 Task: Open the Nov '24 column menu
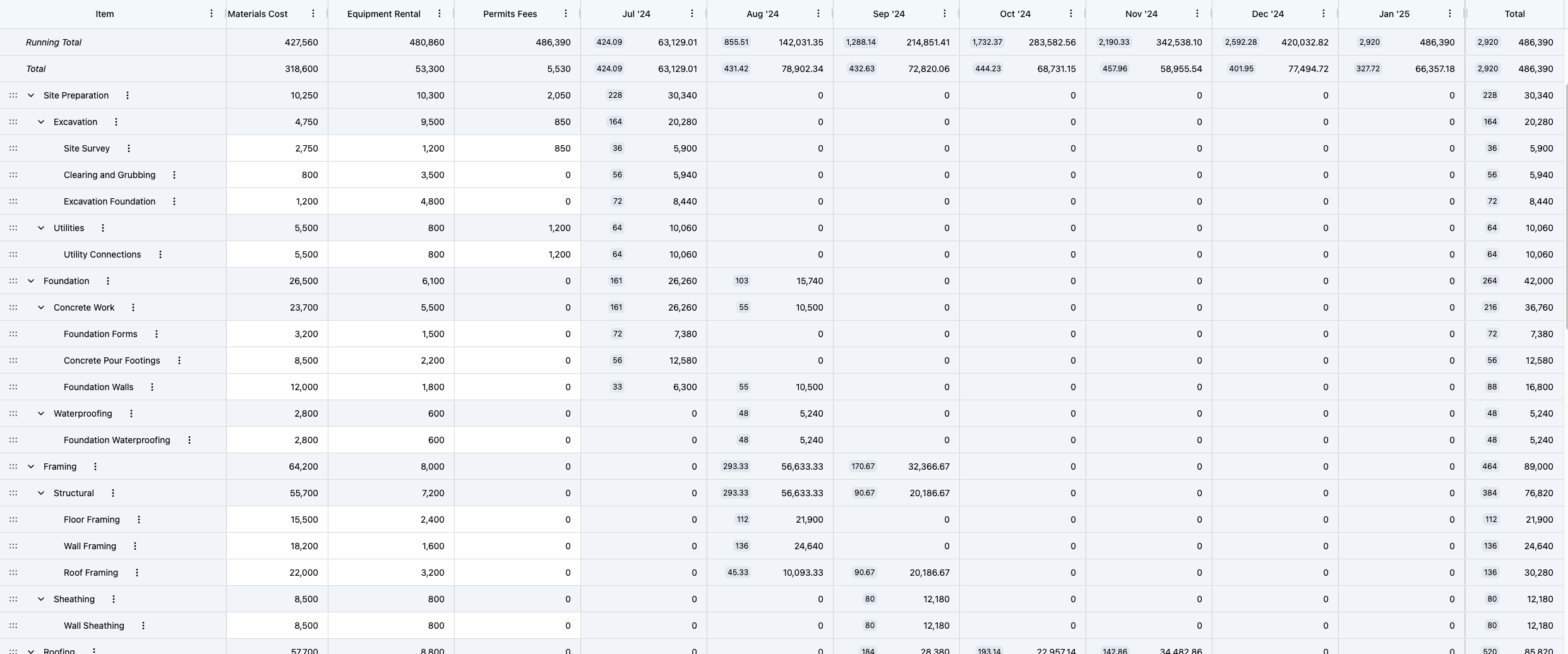[1197, 13]
